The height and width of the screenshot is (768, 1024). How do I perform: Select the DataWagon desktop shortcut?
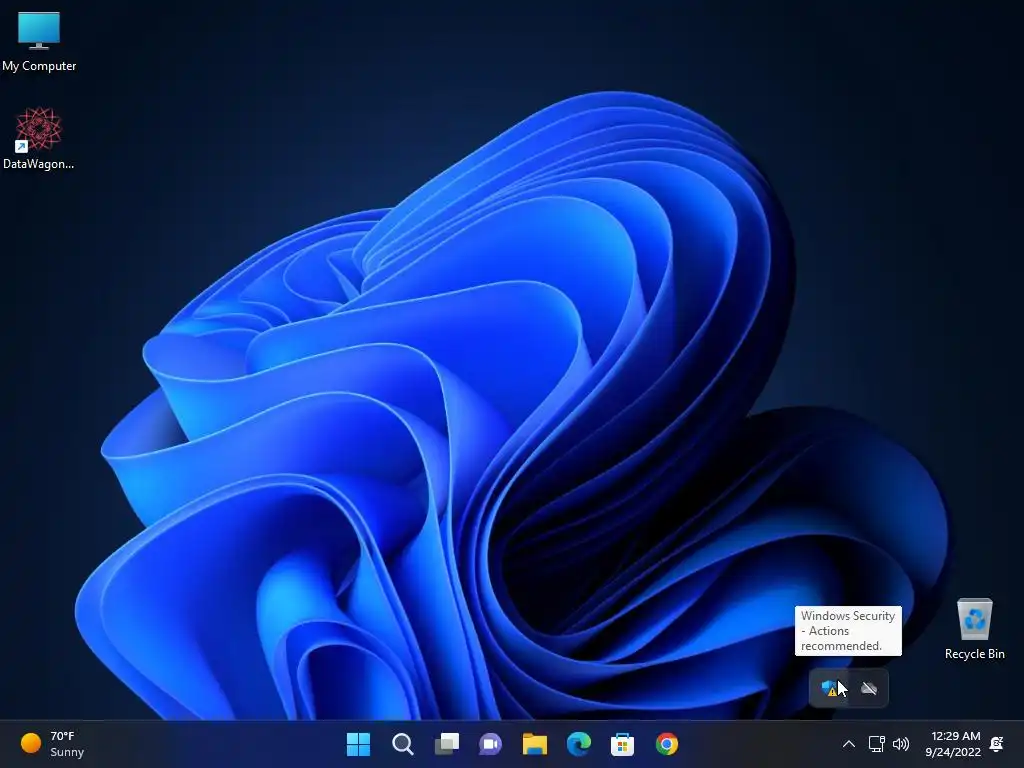pos(39,138)
